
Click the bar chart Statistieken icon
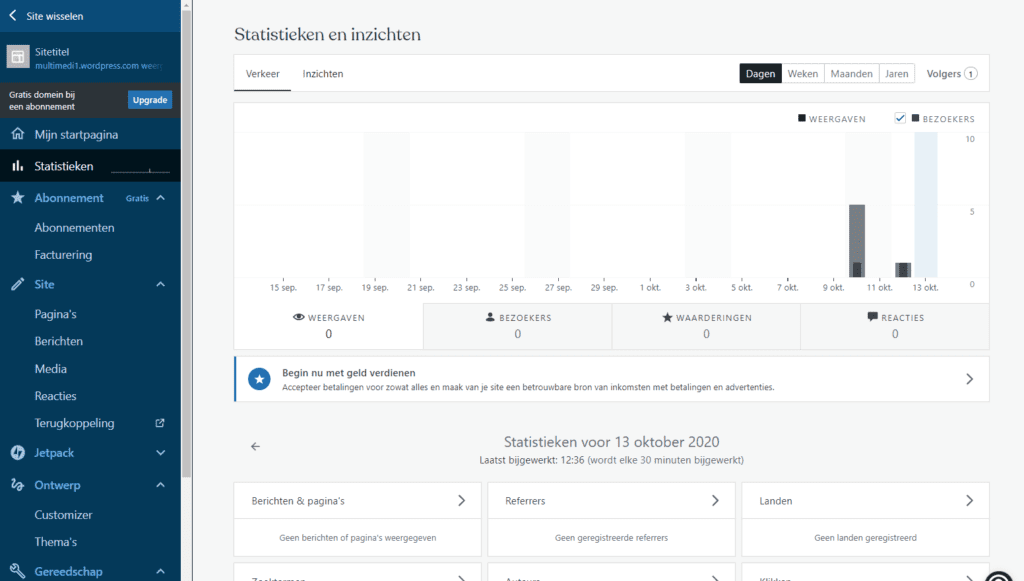pos(18,166)
